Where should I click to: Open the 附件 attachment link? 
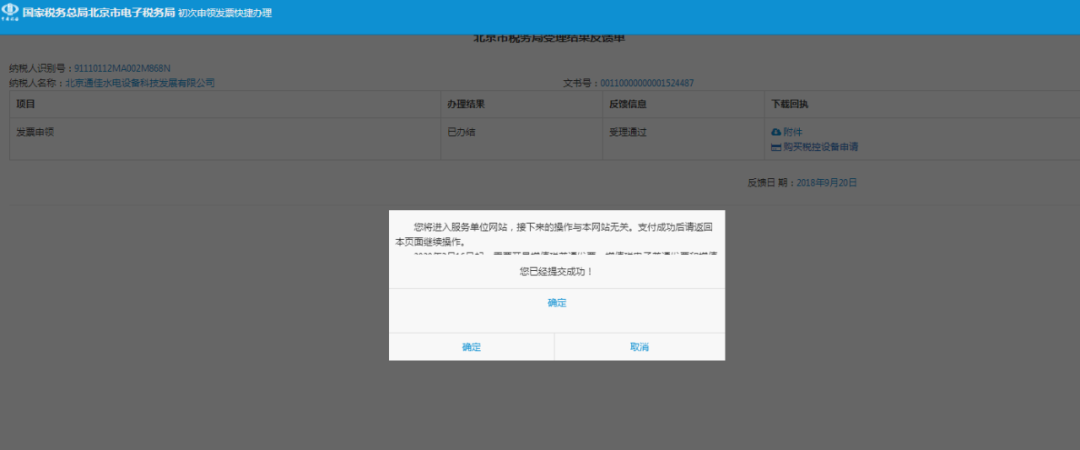(793, 132)
